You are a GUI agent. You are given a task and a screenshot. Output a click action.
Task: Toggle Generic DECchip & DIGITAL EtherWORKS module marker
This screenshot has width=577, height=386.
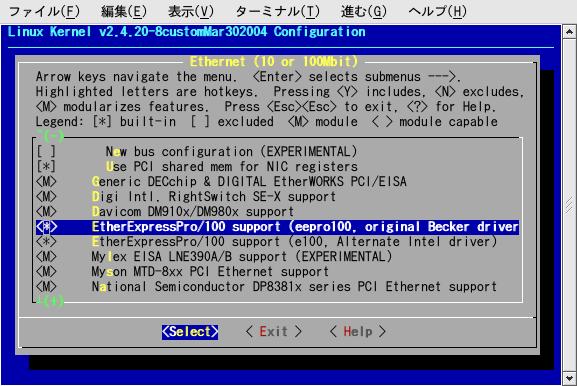coord(46,181)
